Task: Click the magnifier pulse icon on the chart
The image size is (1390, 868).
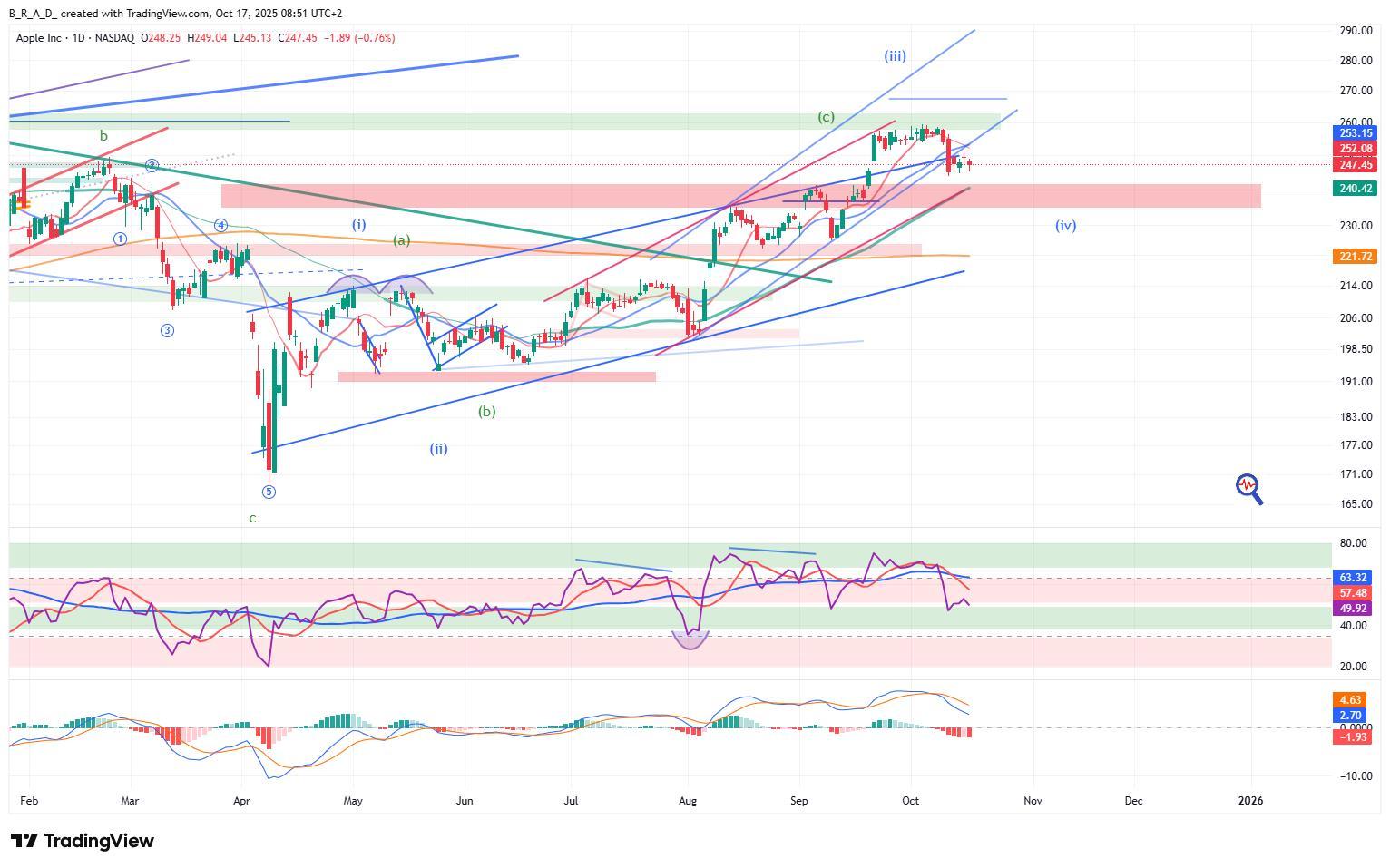Action: [1248, 488]
